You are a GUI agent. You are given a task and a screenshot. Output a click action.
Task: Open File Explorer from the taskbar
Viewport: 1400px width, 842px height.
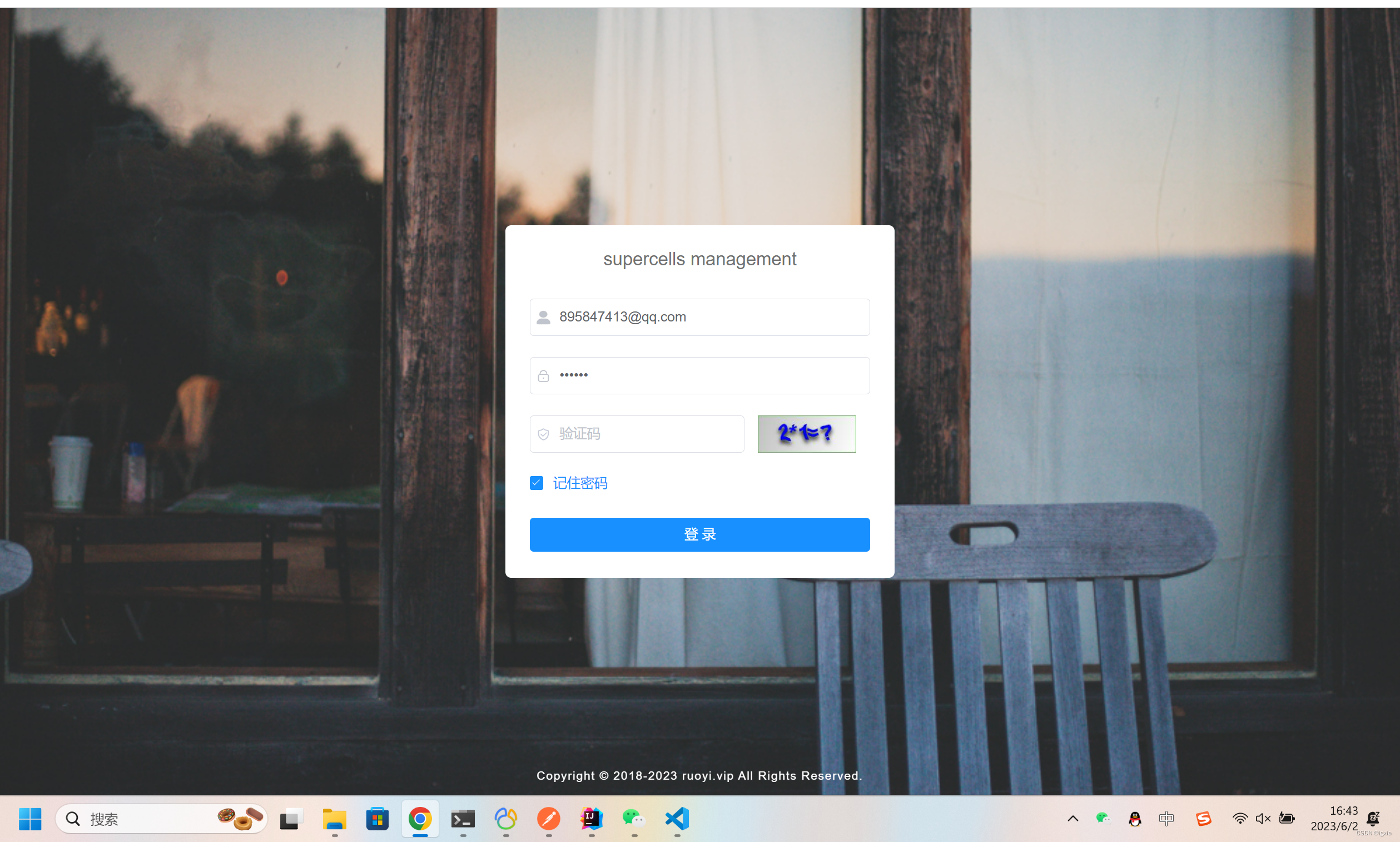pos(334,819)
